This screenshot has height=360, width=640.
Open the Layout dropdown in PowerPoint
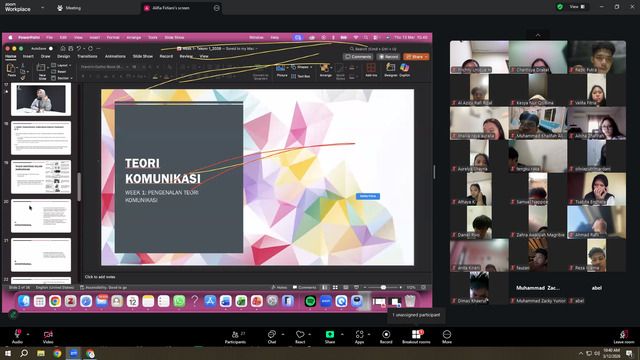62,65
